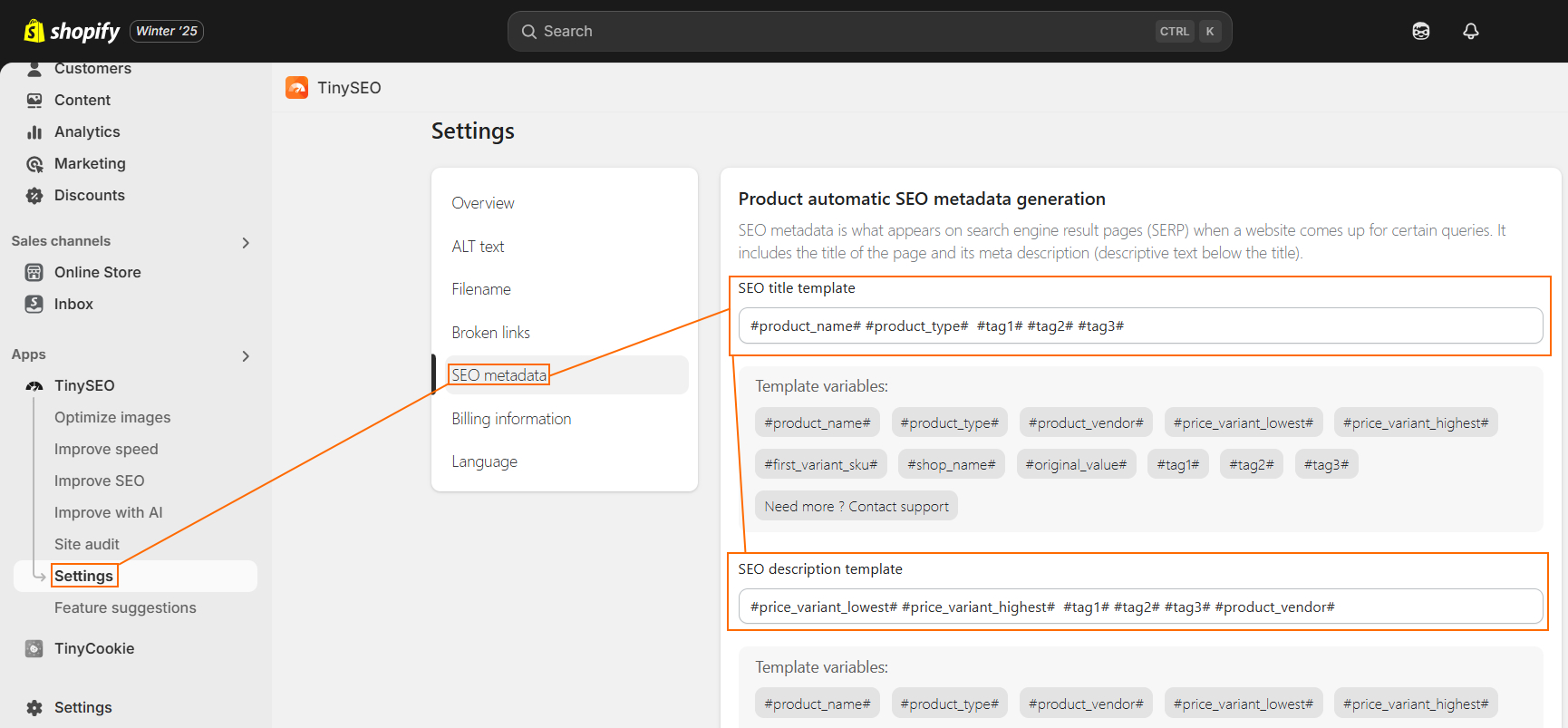
Task: Click Need more ? Contact support
Action: (x=857, y=506)
